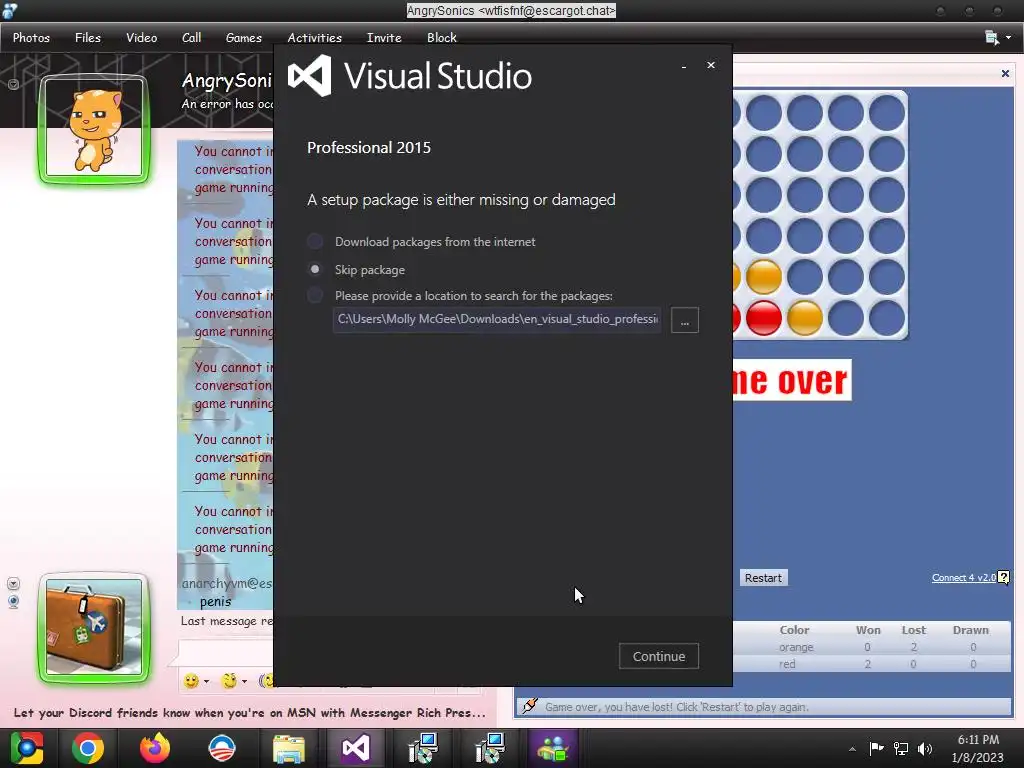Viewport: 1024px width, 768px height.
Task: Click the Discord Rich Presence banner text
Action: pos(249,713)
